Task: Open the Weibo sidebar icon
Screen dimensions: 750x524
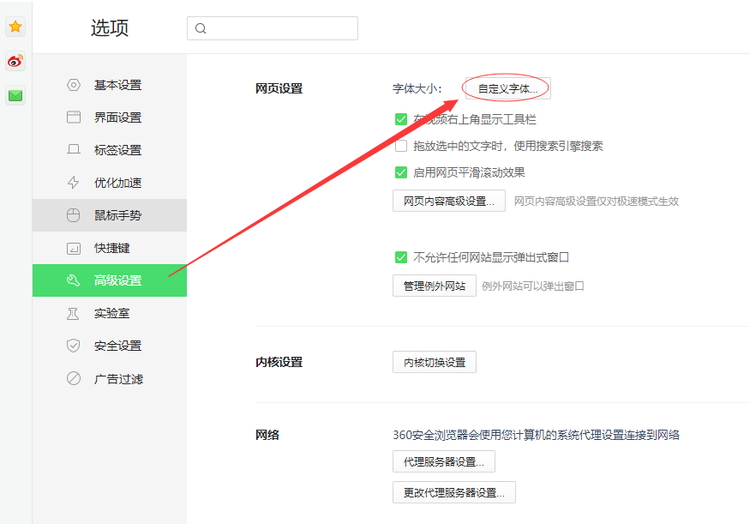Action: point(15,61)
